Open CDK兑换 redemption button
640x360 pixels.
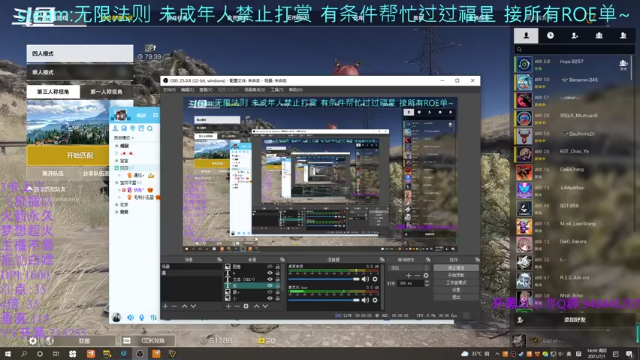(x=148, y=340)
